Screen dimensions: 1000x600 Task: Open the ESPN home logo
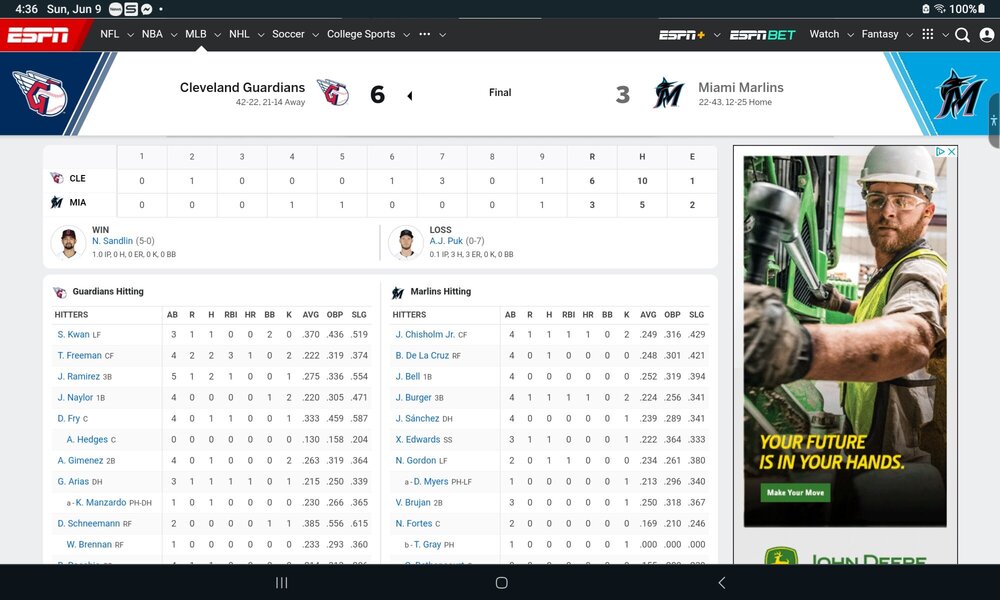[x=38, y=34]
